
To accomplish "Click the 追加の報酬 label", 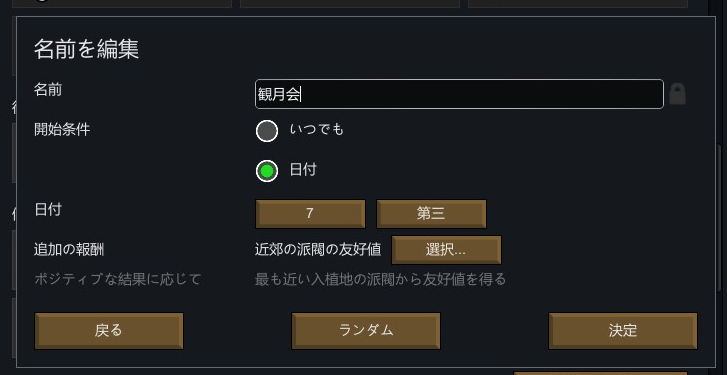I will (69, 250).
